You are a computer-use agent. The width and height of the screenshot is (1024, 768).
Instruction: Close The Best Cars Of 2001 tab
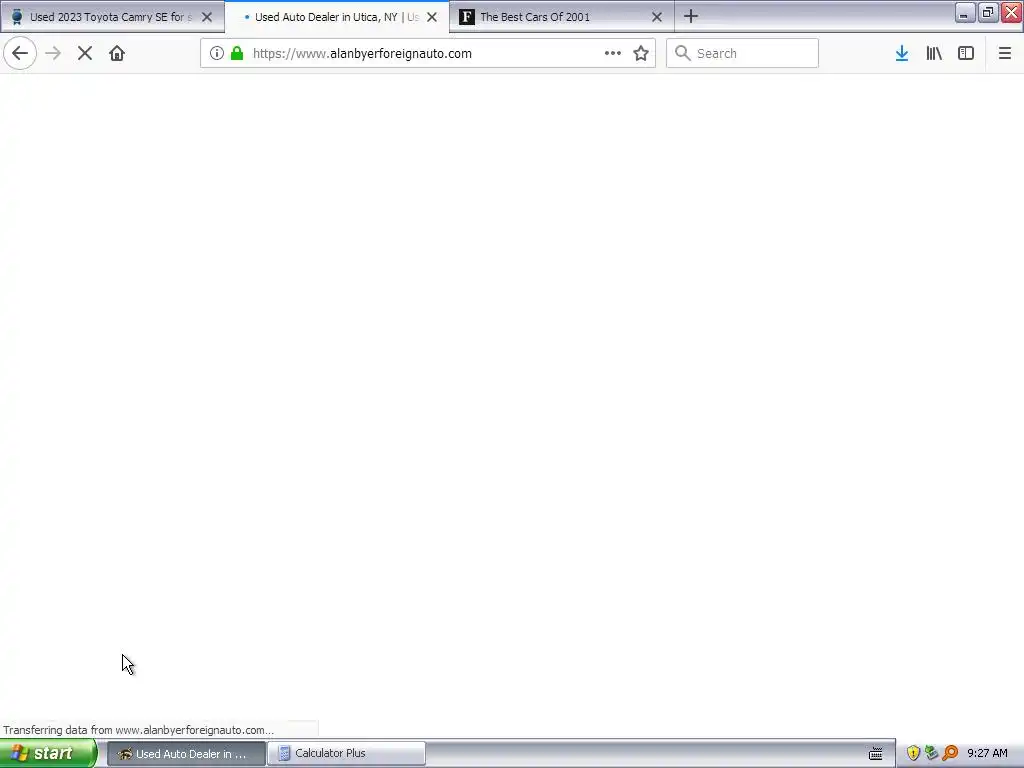pos(657,17)
